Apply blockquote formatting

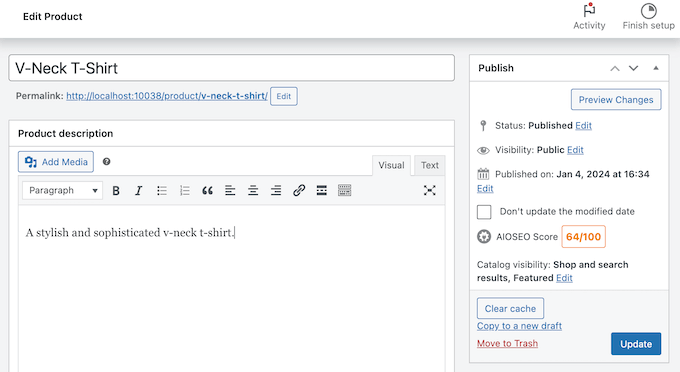[207, 190]
